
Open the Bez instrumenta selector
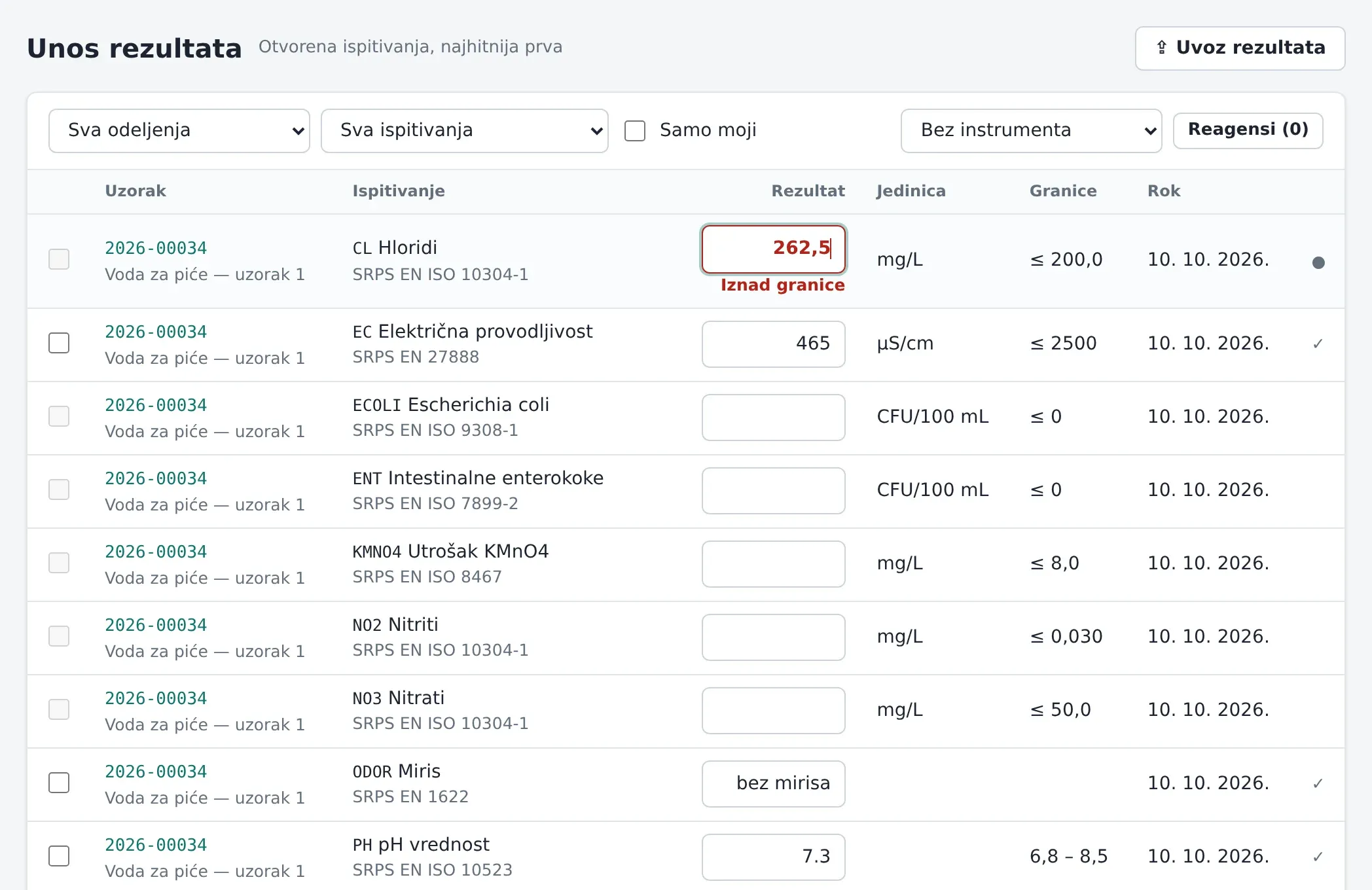(1032, 131)
